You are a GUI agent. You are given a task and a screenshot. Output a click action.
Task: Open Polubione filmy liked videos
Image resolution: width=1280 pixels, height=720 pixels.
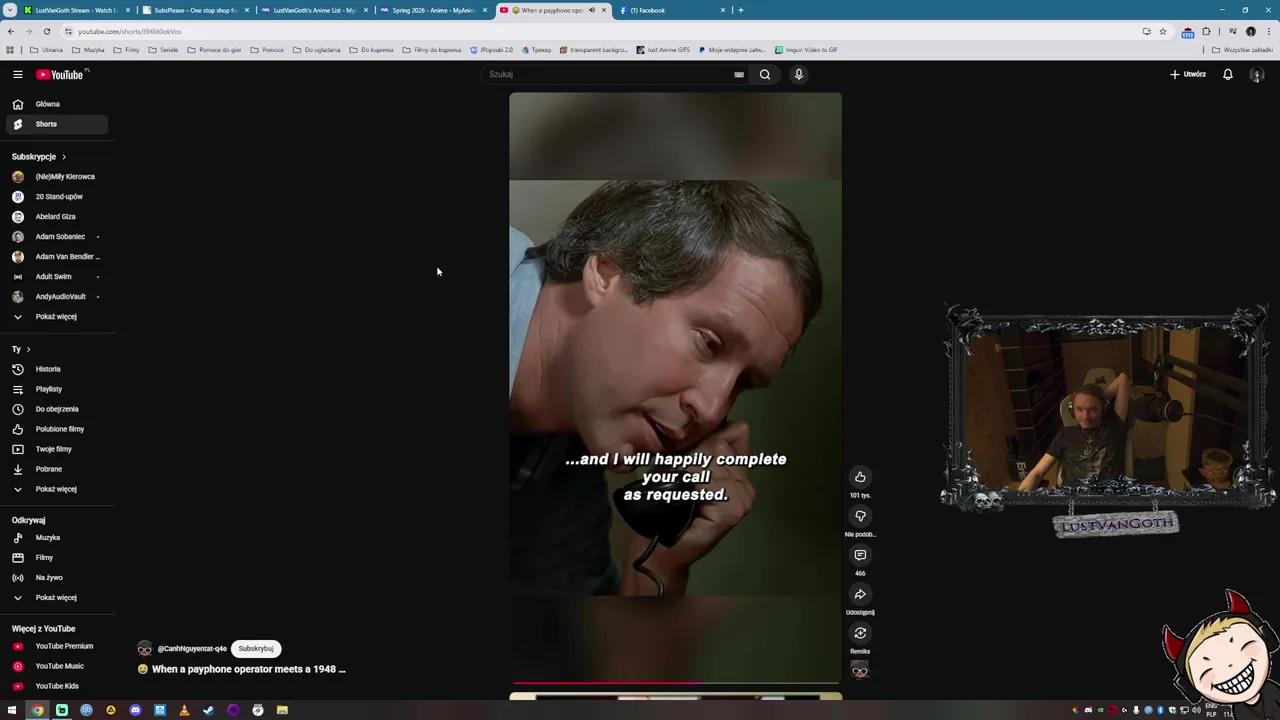pyautogui.click(x=55, y=429)
